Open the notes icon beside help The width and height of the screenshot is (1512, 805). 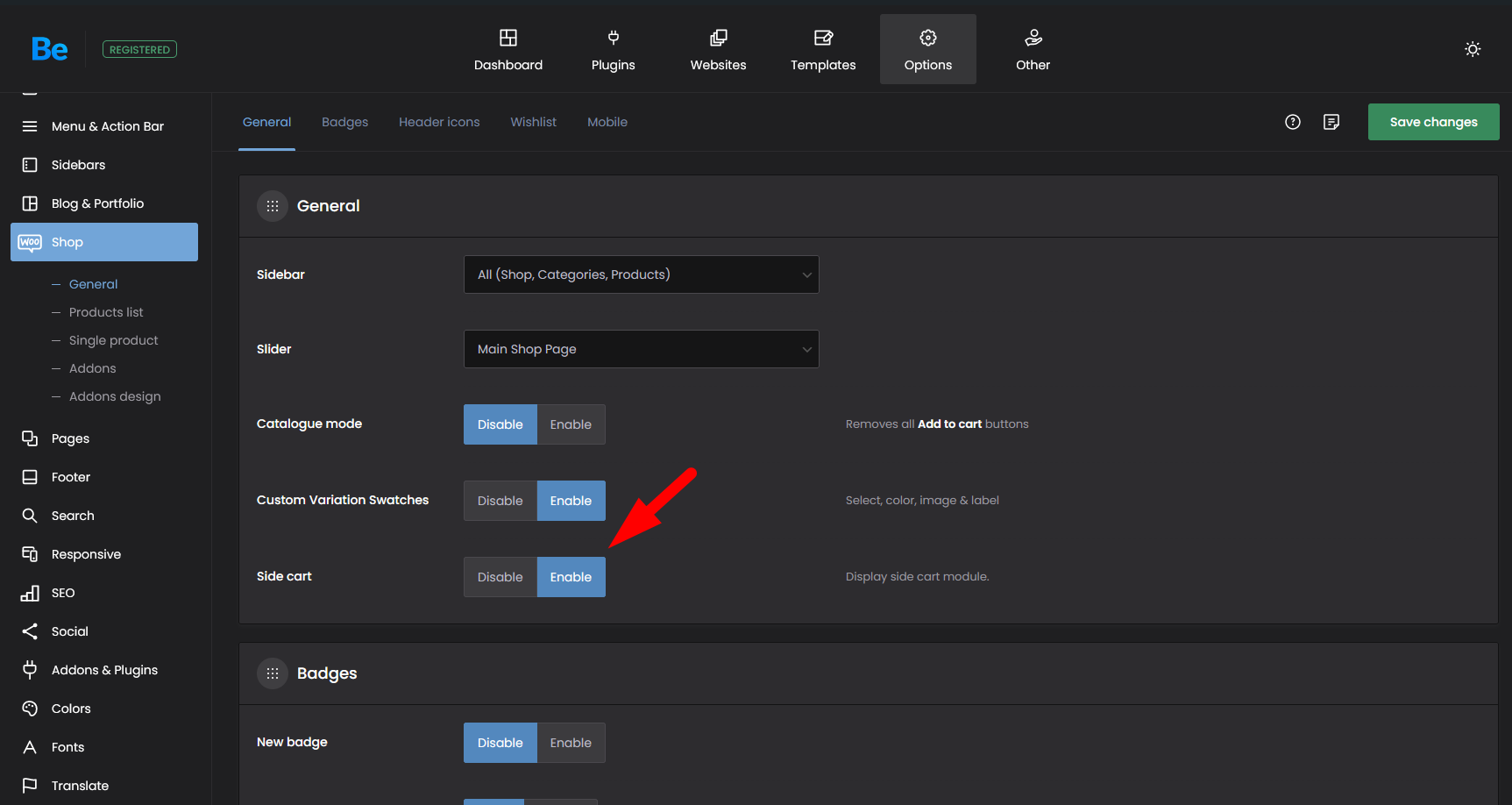click(x=1331, y=122)
